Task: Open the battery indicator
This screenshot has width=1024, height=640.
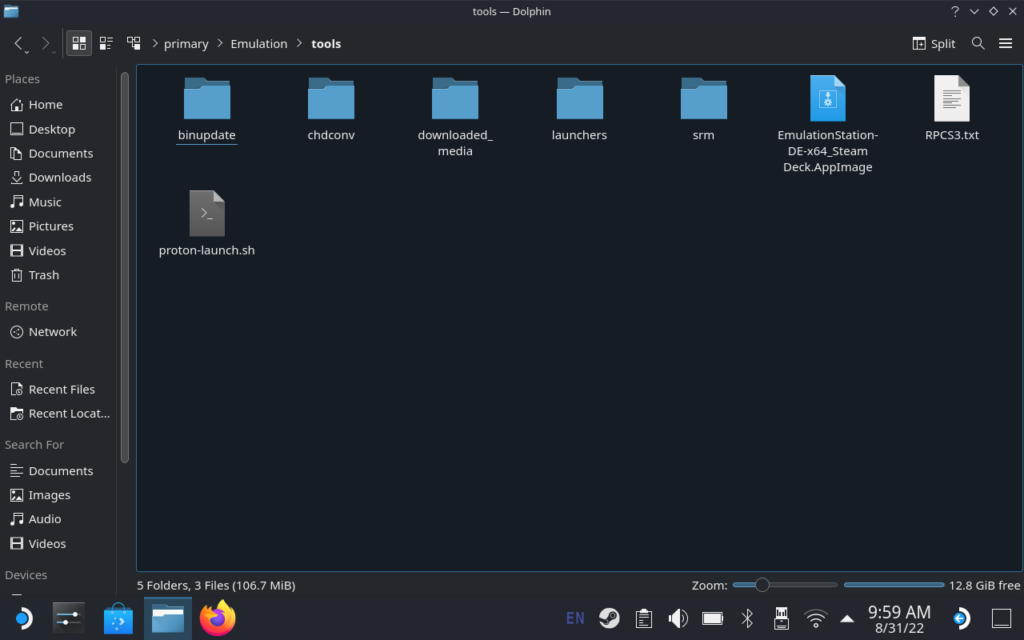Action: pyautogui.click(x=712, y=618)
